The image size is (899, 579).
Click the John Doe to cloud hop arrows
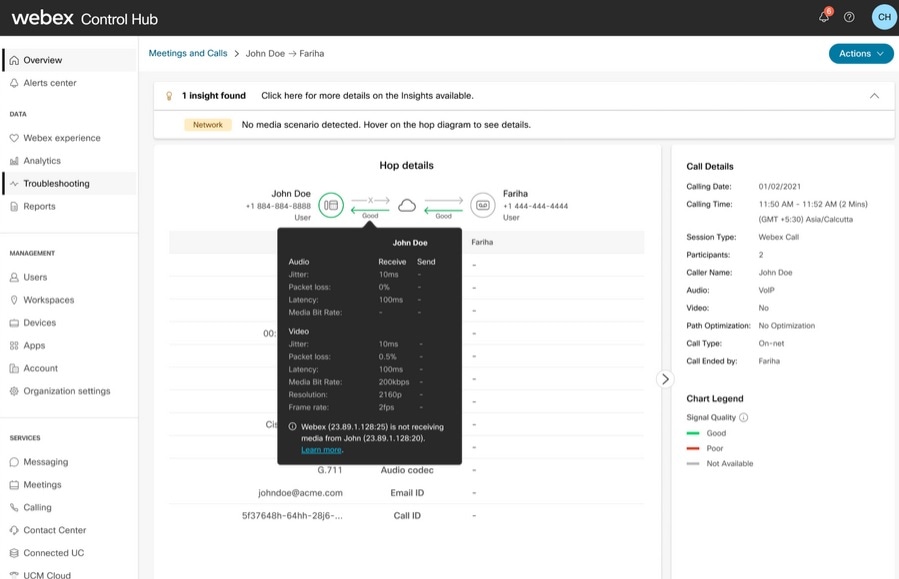[370, 206]
